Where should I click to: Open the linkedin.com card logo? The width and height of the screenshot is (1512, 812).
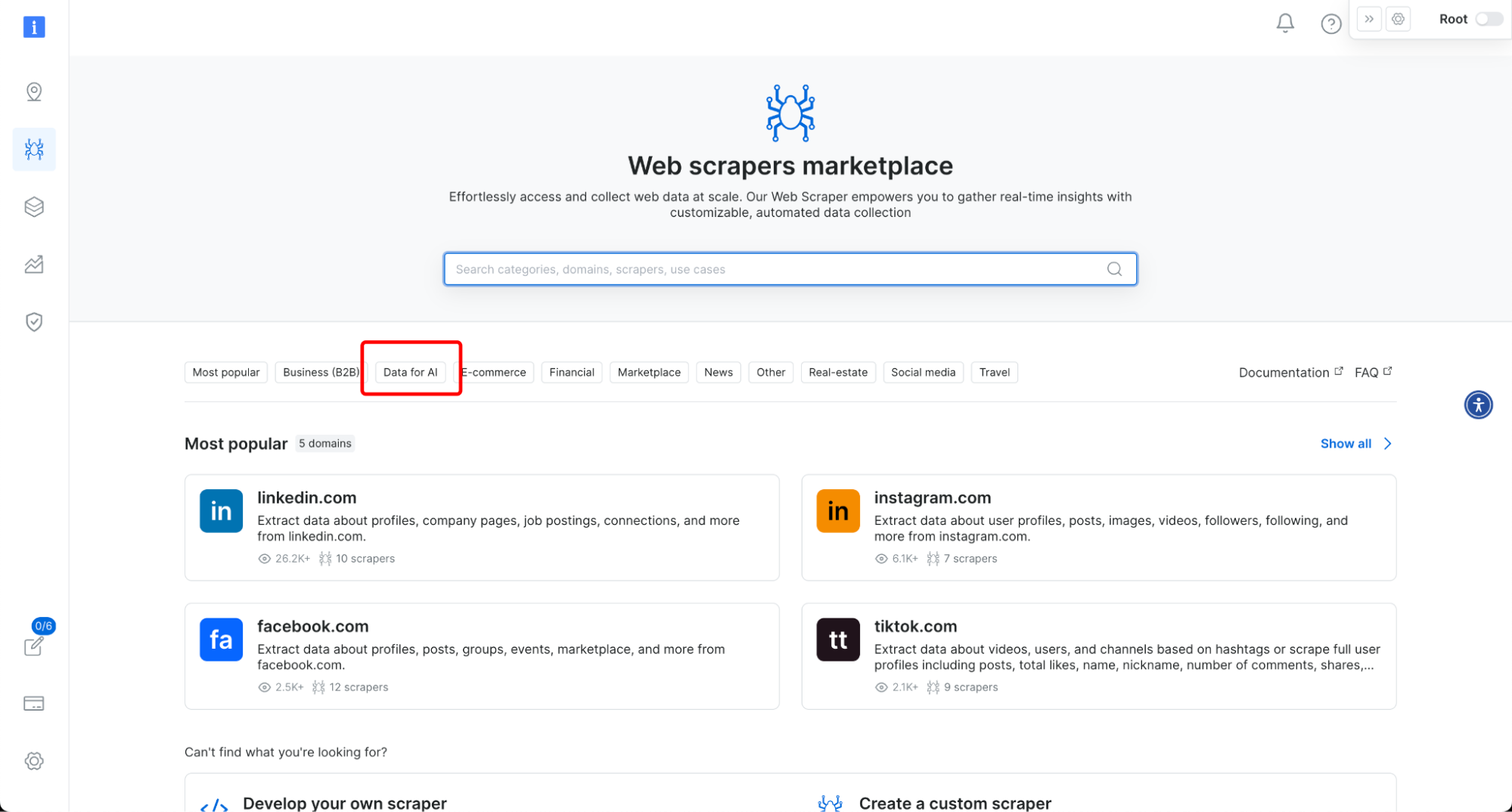pos(221,511)
